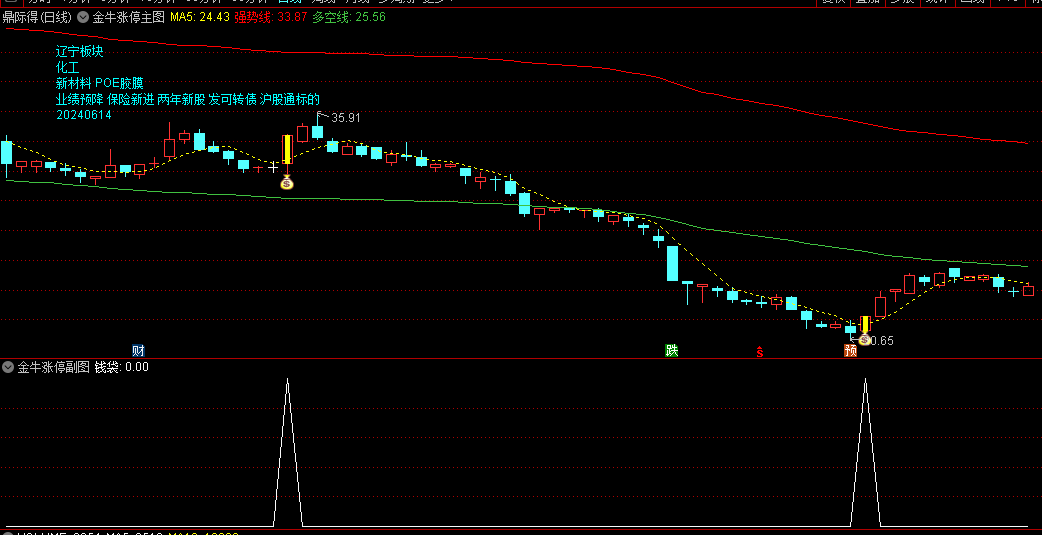Click the money bag icon below the 35.91 peak
Screen dimensions: 1042x535
click(286, 181)
